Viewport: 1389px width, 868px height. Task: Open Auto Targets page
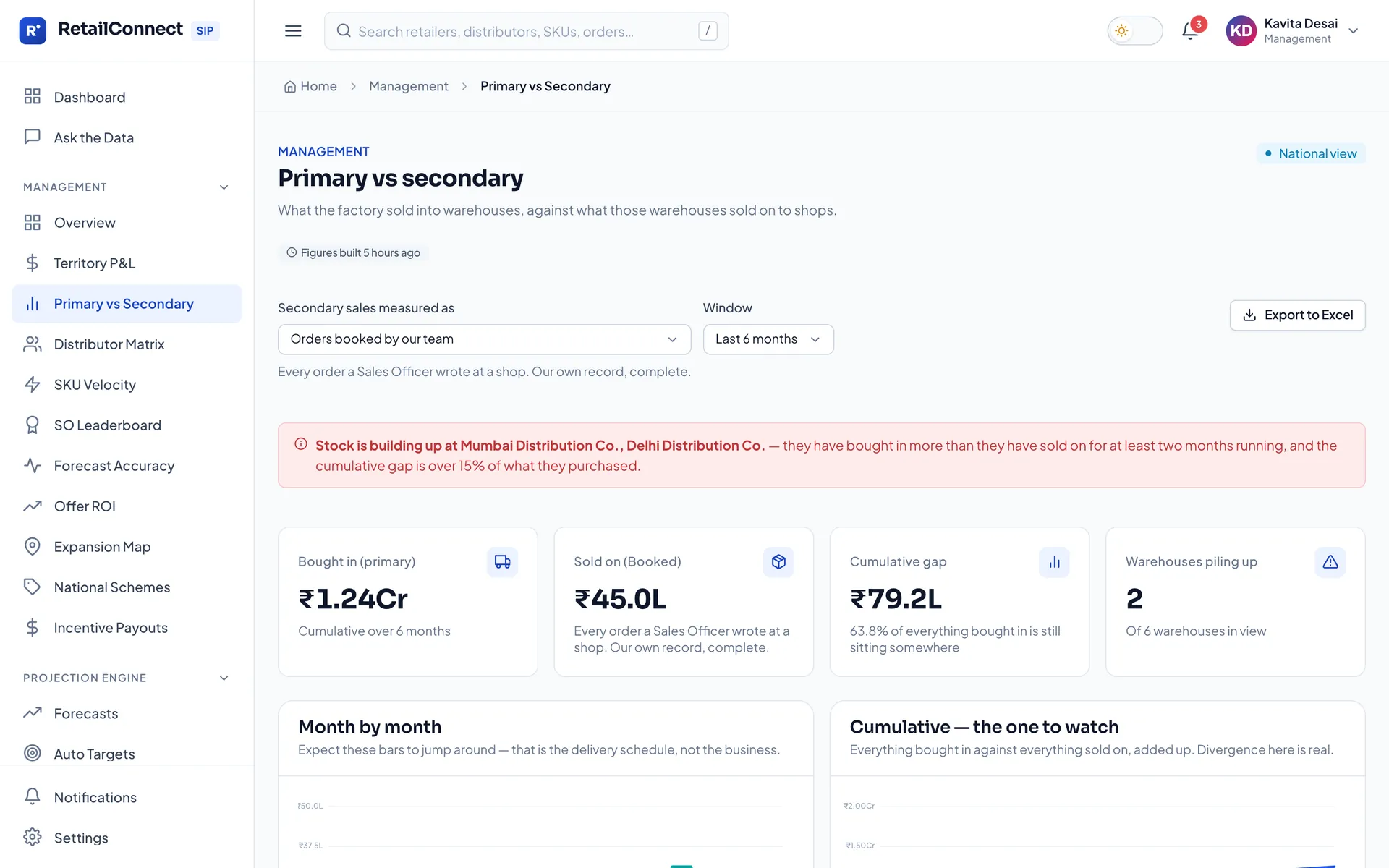127,754
